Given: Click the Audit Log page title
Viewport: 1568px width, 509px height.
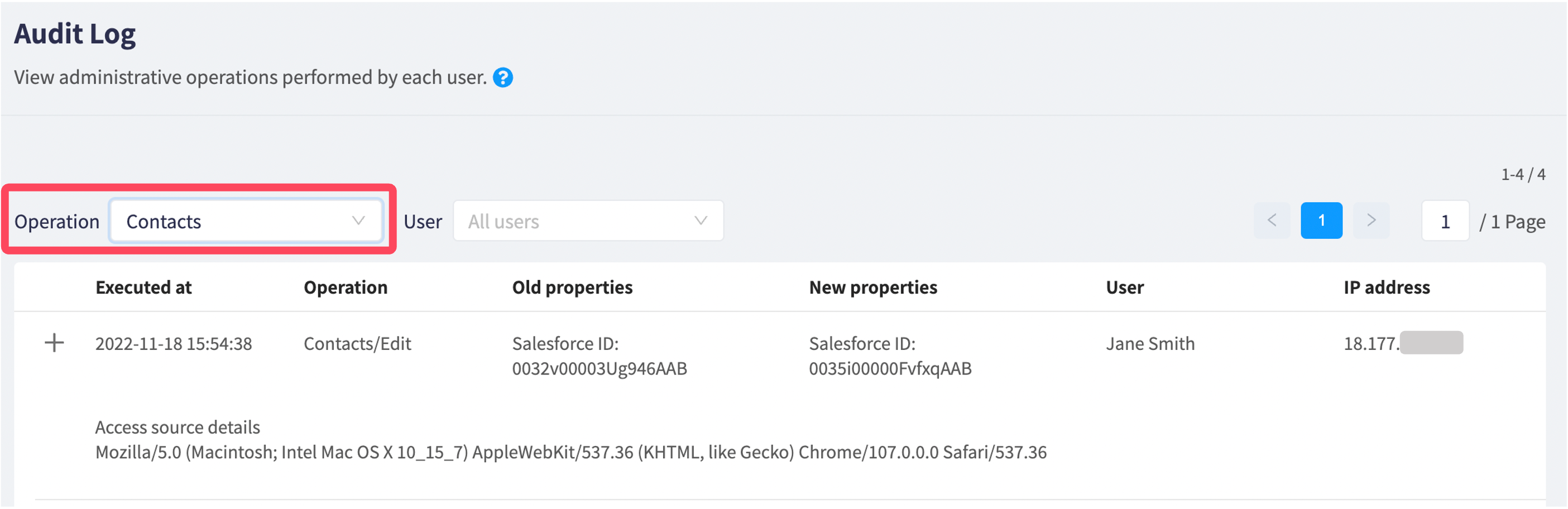Looking at the screenshot, I should pos(75,34).
